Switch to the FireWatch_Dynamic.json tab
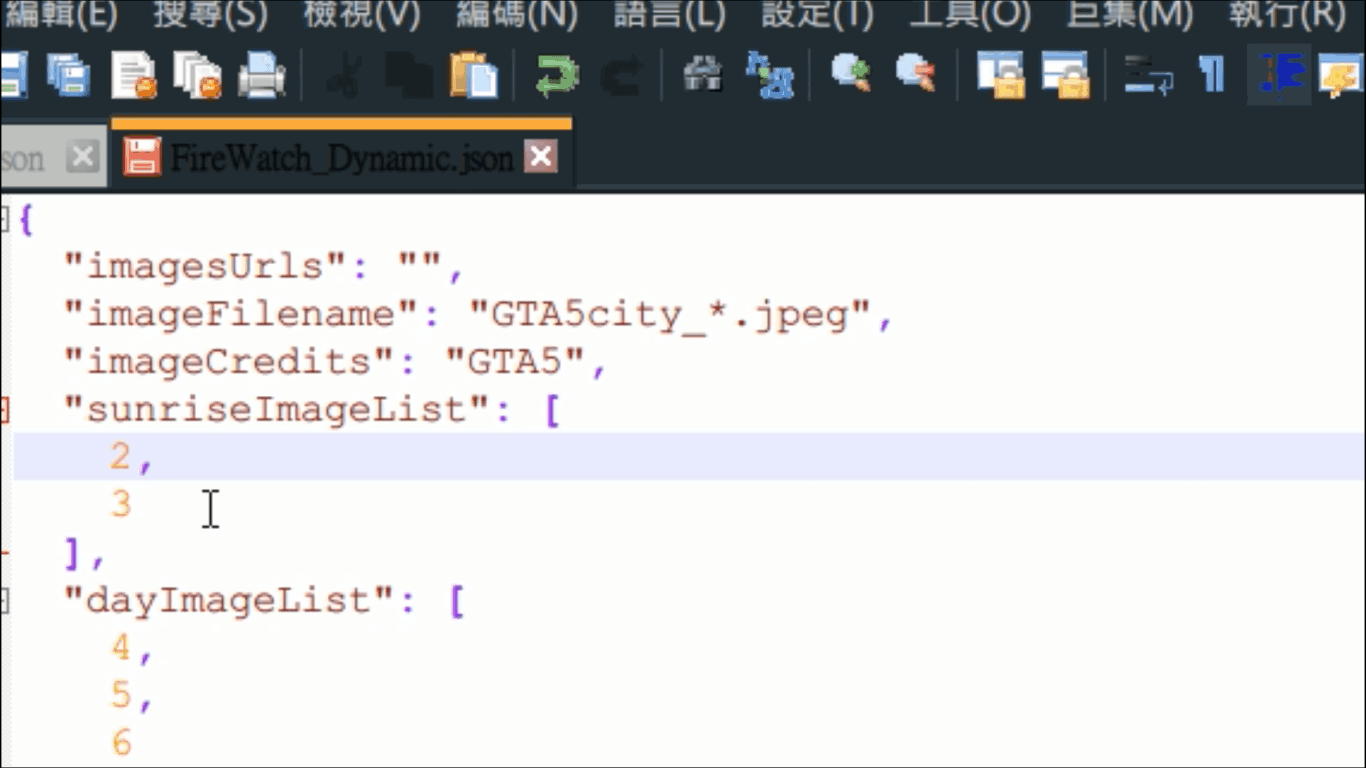The height and width of the screenshot is (768, 1366). (x=341, y=158)
